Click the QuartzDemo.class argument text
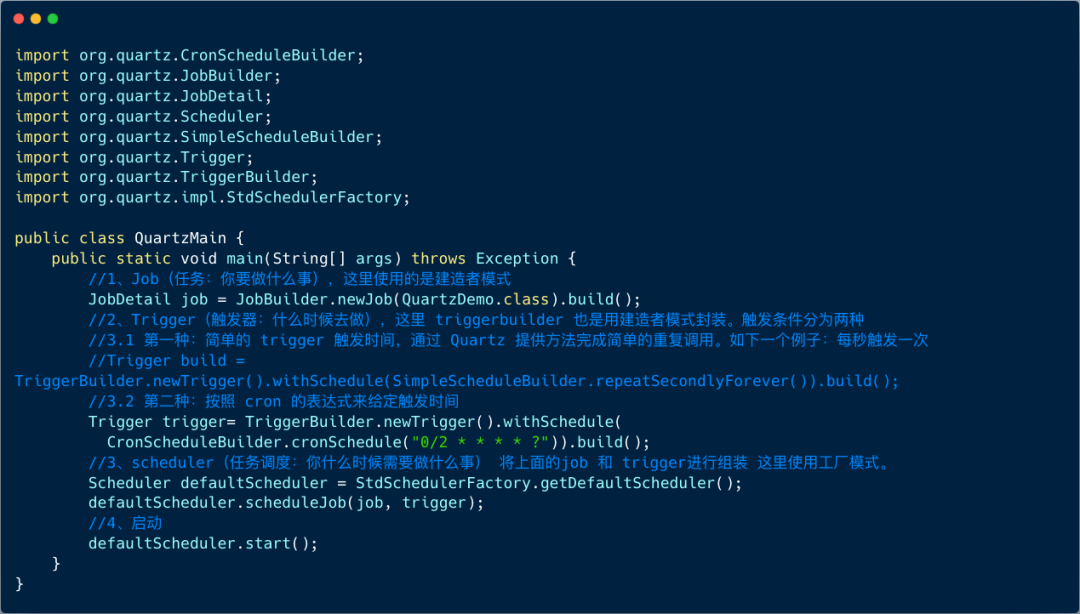The image size is (1080, 614). coord(475,300)
